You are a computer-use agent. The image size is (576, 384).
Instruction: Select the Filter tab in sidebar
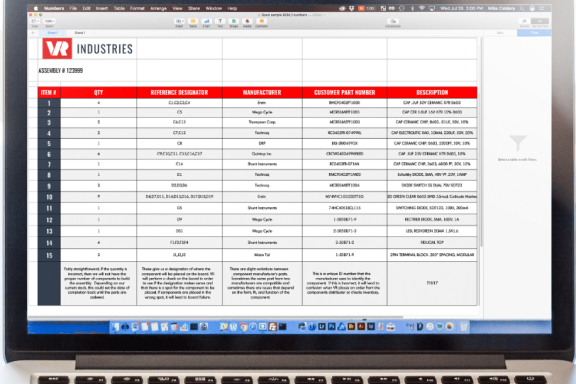pyautogui.click(x=534, y=33)
